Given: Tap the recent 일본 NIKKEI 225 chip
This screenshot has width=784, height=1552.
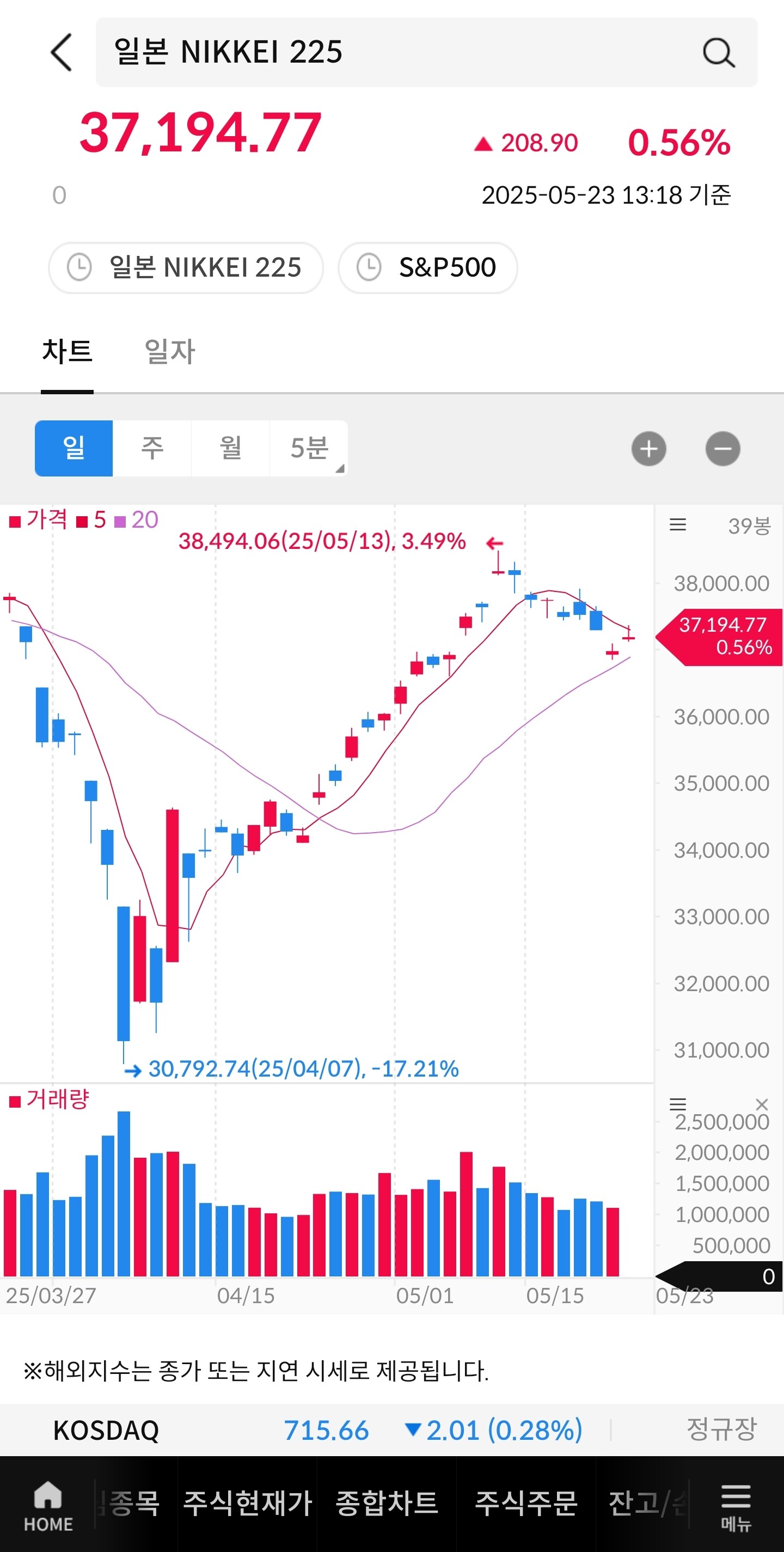Looking at the screenshot, I should pyautogui.click(x=186, y=267).
